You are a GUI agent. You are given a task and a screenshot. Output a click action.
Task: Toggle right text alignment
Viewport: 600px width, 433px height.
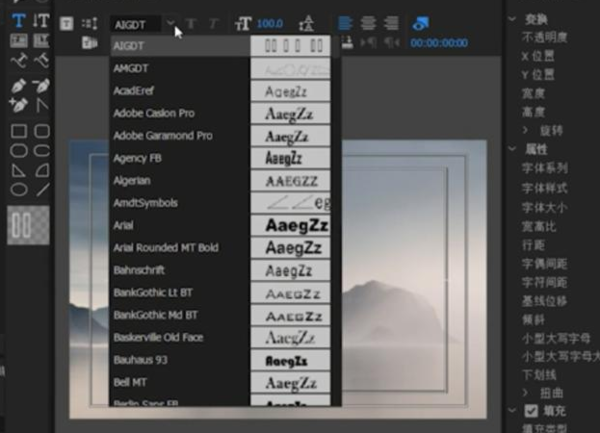point(391,23)
